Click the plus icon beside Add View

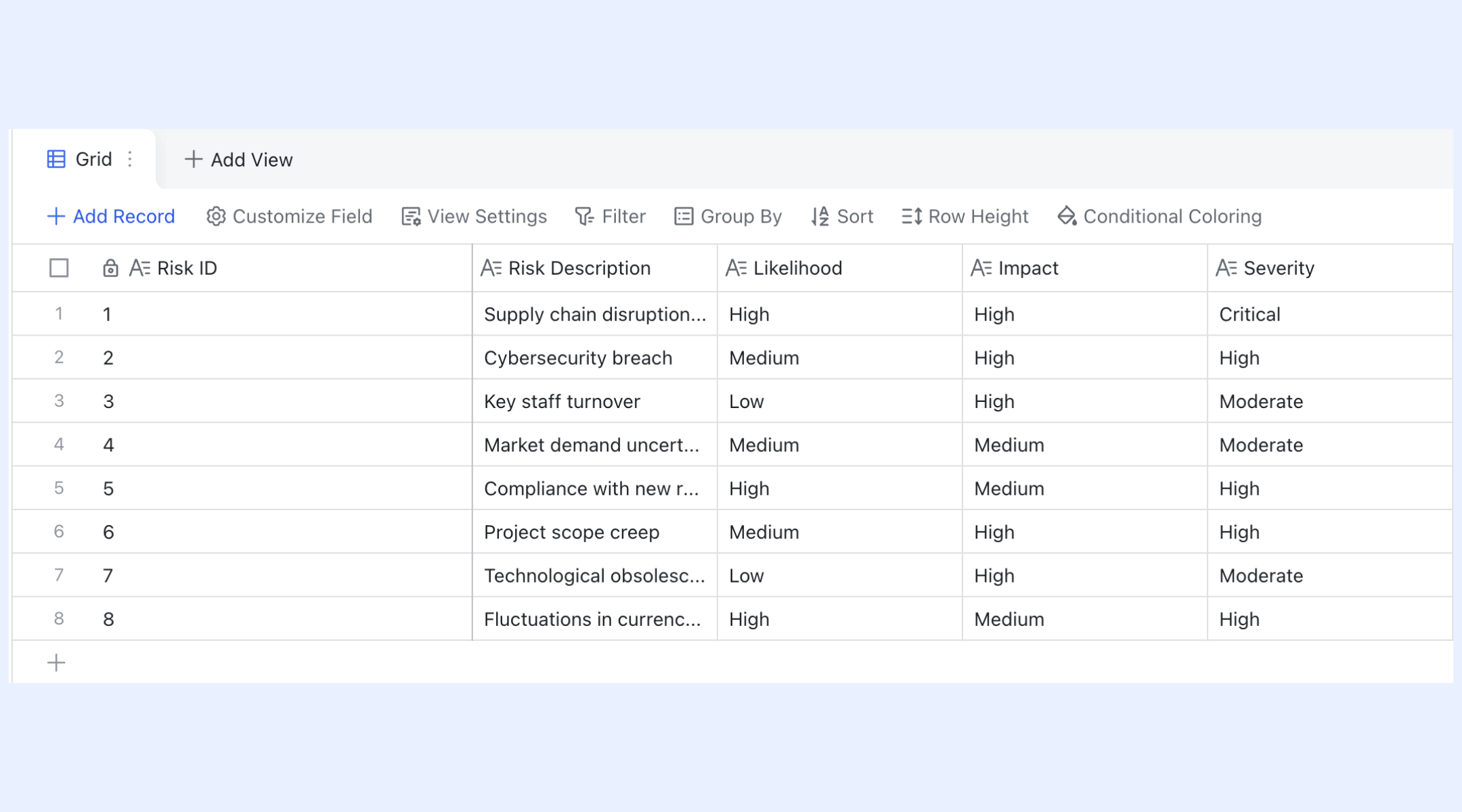[194, 159]
